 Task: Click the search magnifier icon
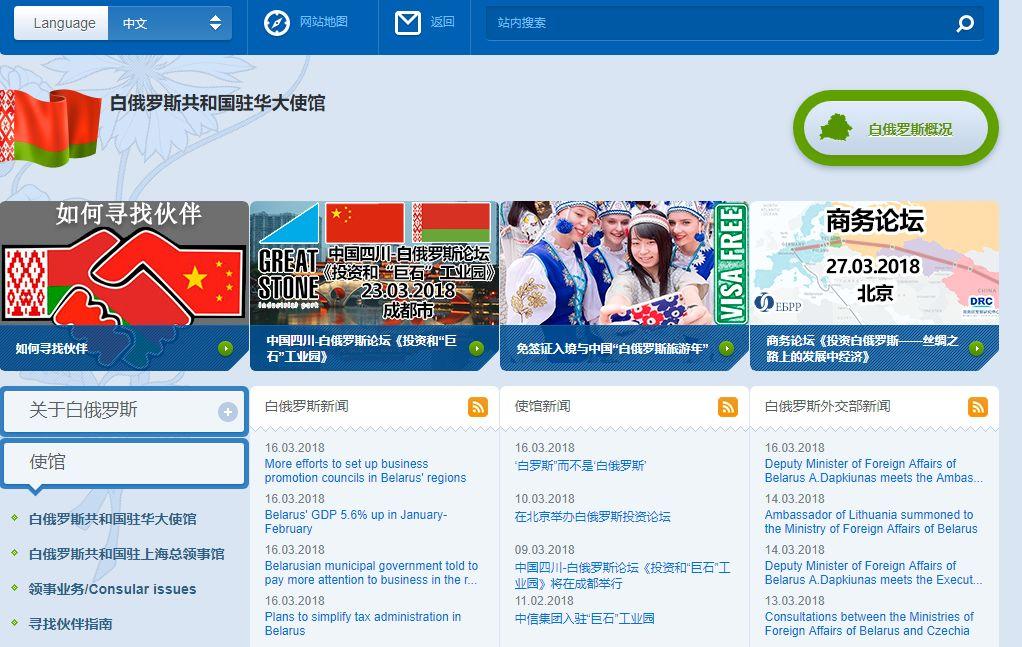965,24
